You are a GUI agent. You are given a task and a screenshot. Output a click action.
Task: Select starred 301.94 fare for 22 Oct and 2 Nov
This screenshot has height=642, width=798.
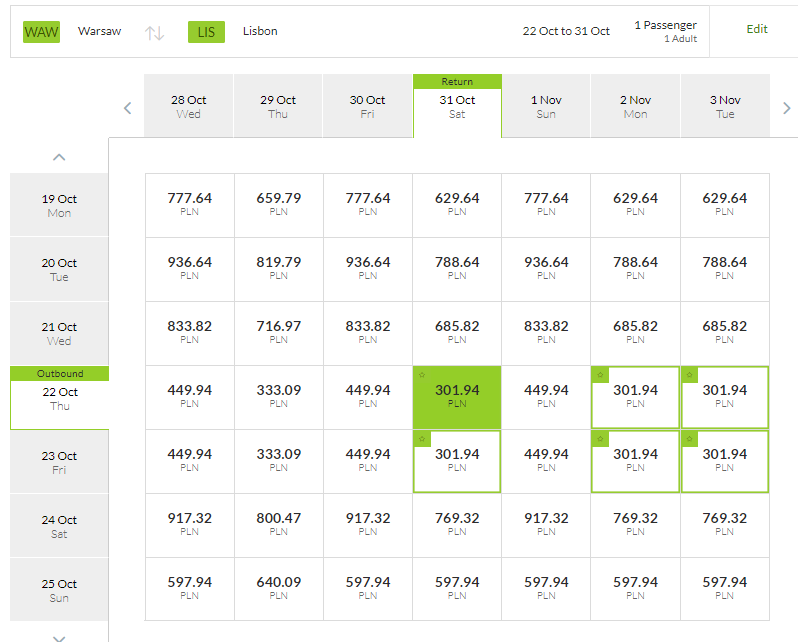[x=635, y=397]
